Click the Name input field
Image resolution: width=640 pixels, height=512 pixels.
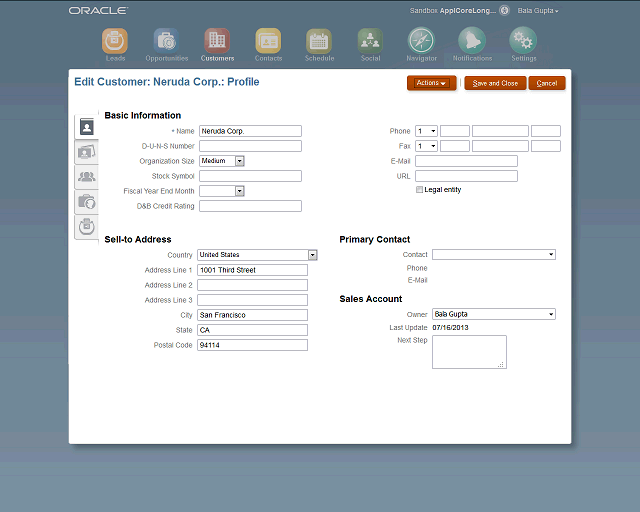(x=250, y=131)
